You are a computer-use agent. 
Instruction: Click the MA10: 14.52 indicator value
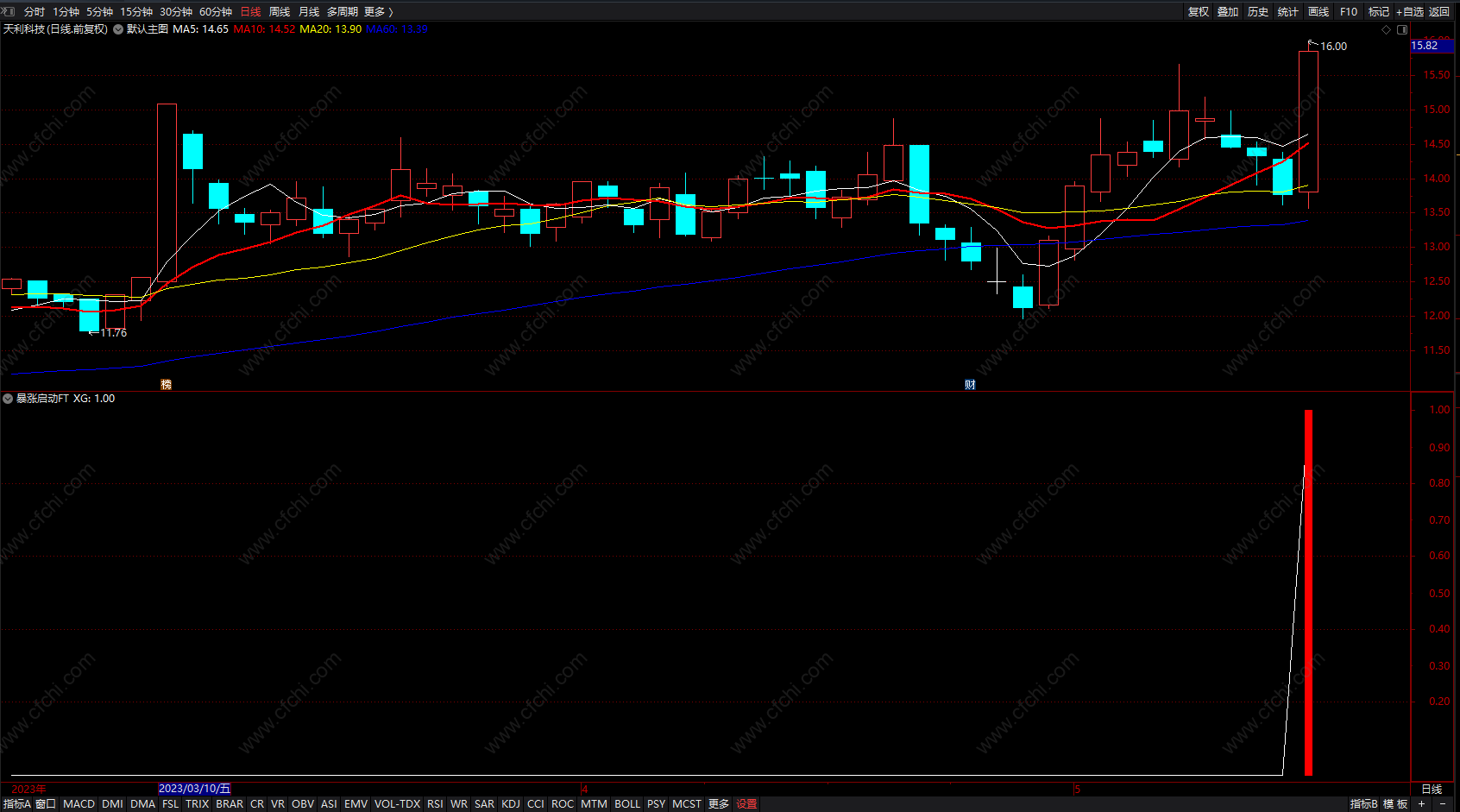coord(264,29)
